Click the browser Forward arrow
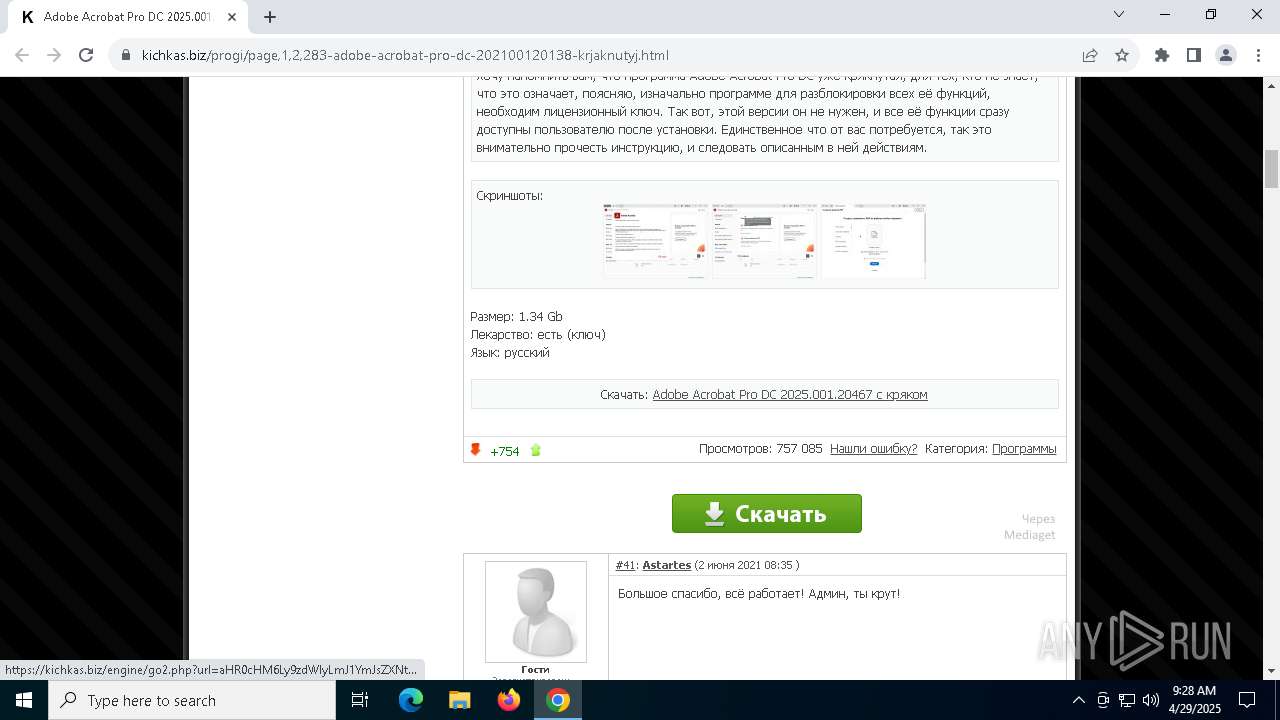The image size is (1280, 720). coord(54,55)
